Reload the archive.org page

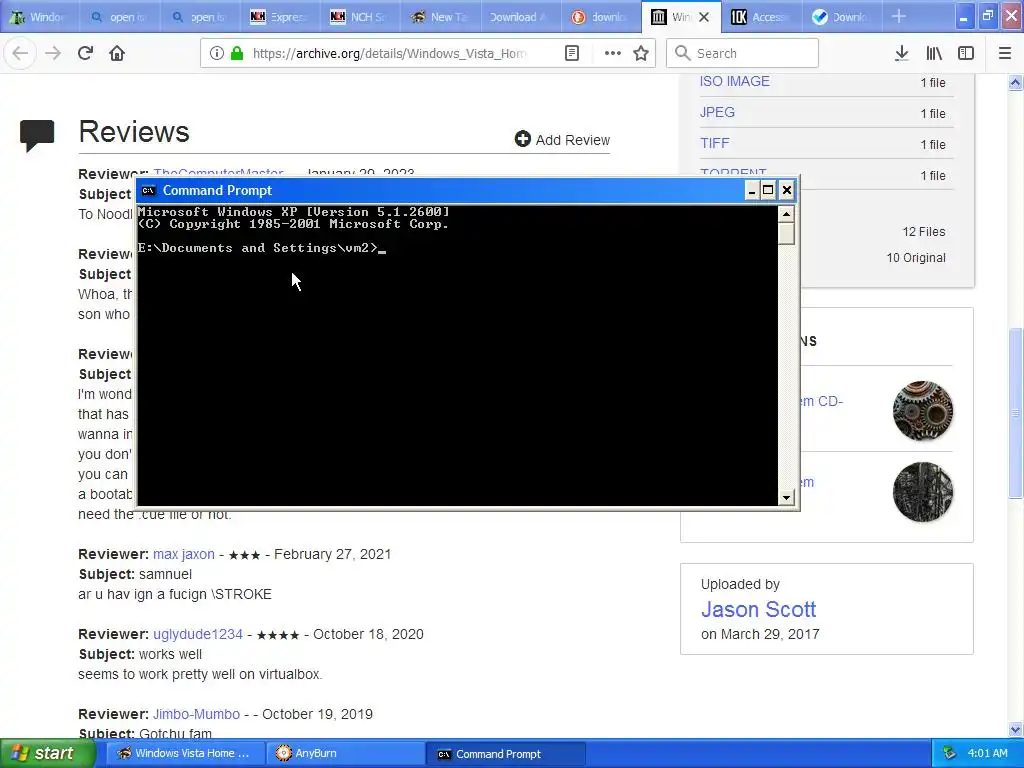click(x=86, y=54)
